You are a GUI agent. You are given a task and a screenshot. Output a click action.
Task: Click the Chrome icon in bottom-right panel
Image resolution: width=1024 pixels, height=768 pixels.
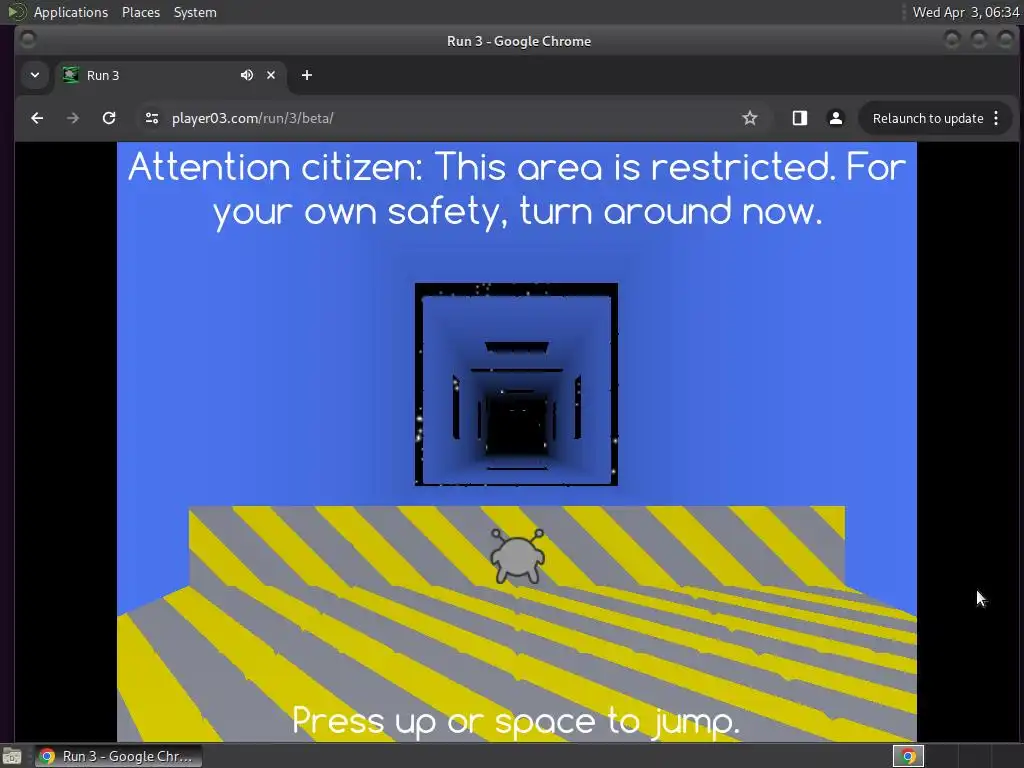point(908,756)
